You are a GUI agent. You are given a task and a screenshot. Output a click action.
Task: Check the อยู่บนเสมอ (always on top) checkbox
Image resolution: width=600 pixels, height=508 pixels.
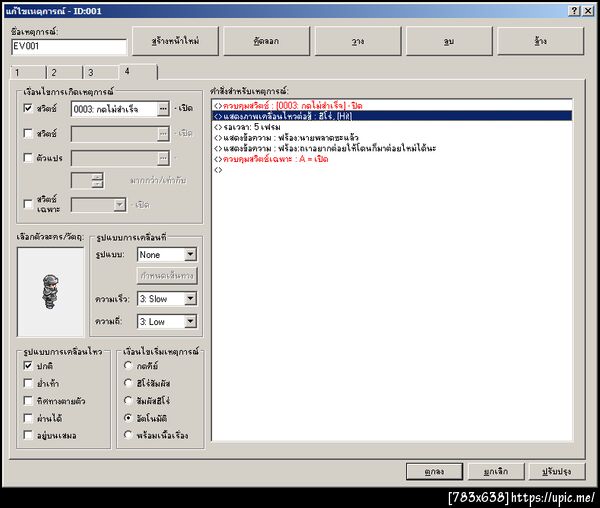coord(28,435)
